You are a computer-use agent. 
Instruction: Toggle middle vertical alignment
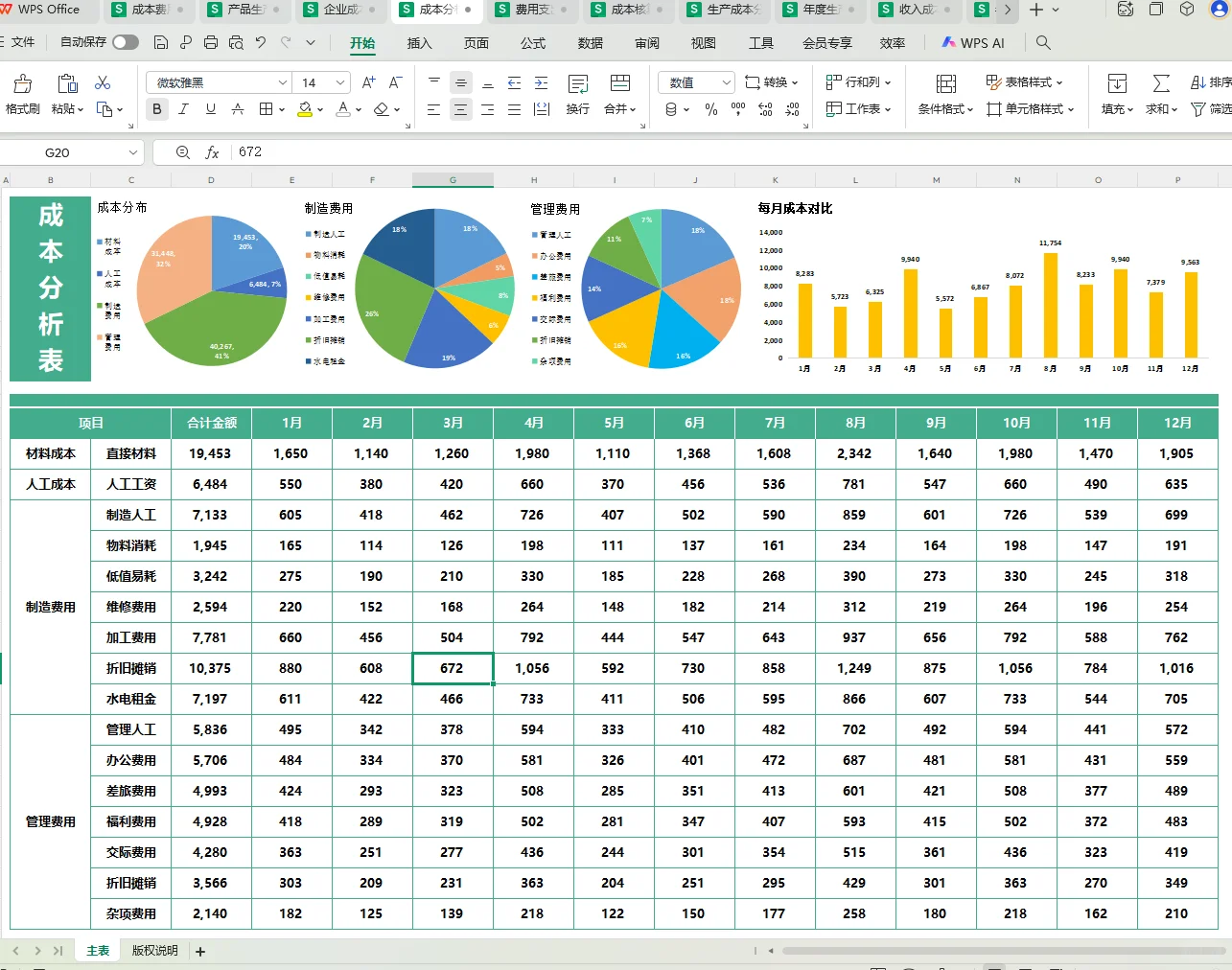pos(461,82)
